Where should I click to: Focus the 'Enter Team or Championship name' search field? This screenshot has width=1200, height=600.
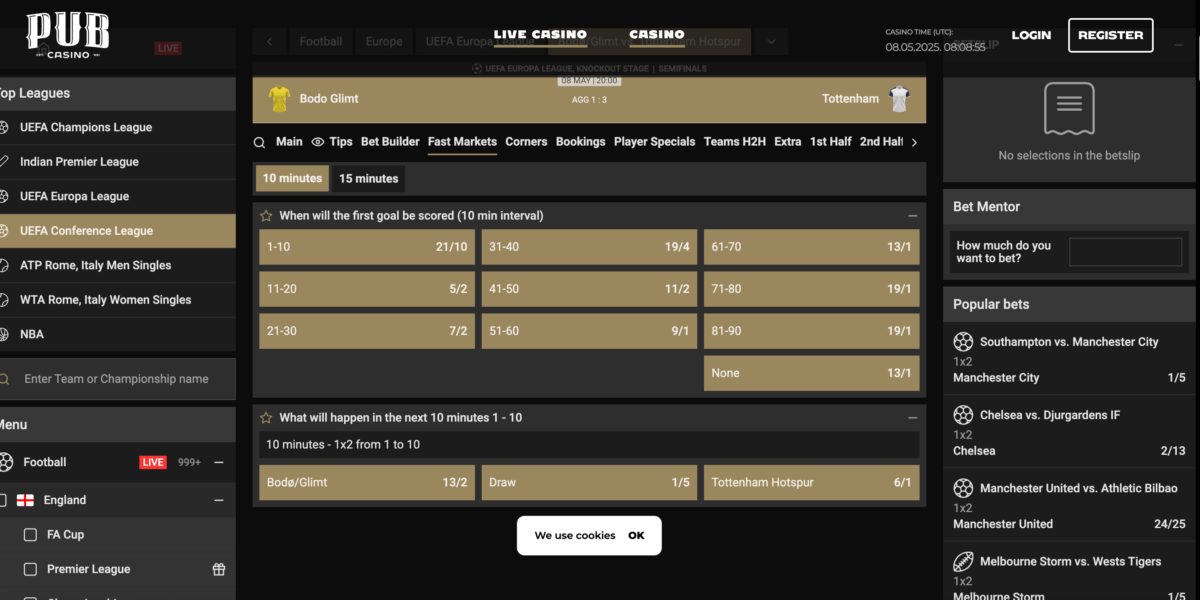pos(118,379)
